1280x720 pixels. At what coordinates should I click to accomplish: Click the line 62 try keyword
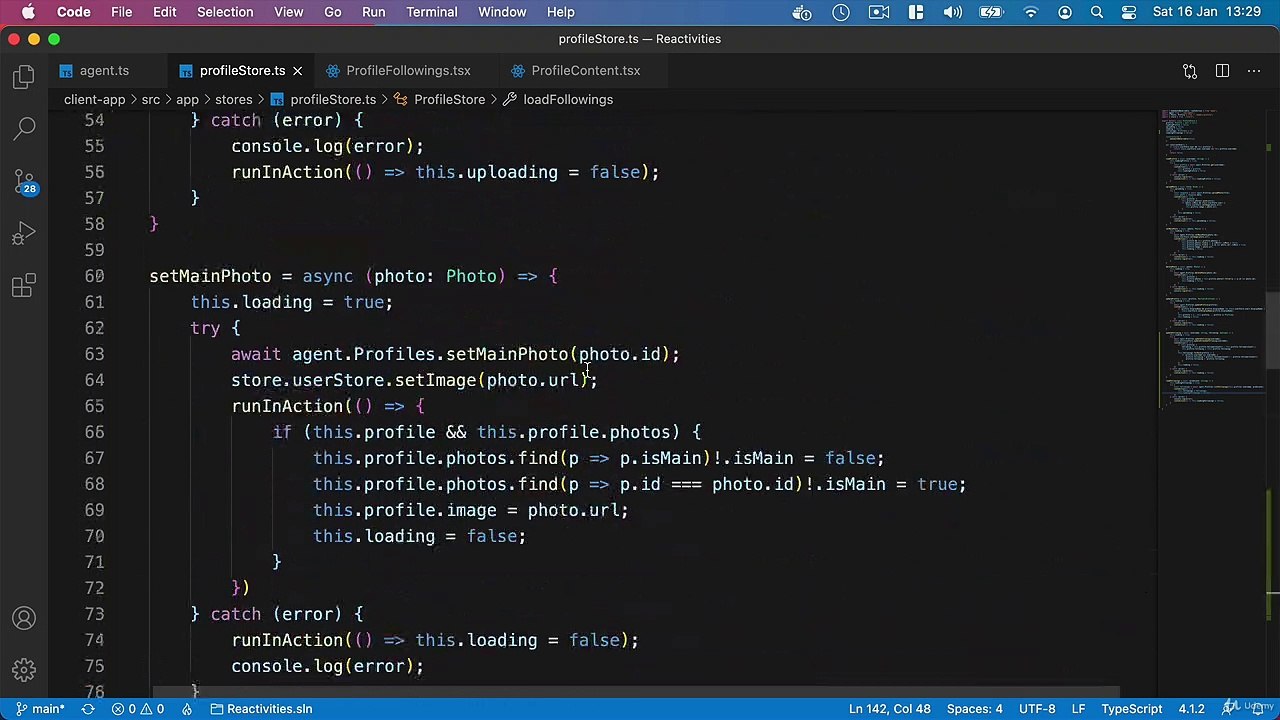pyautogui.click(x=205, y=328)
